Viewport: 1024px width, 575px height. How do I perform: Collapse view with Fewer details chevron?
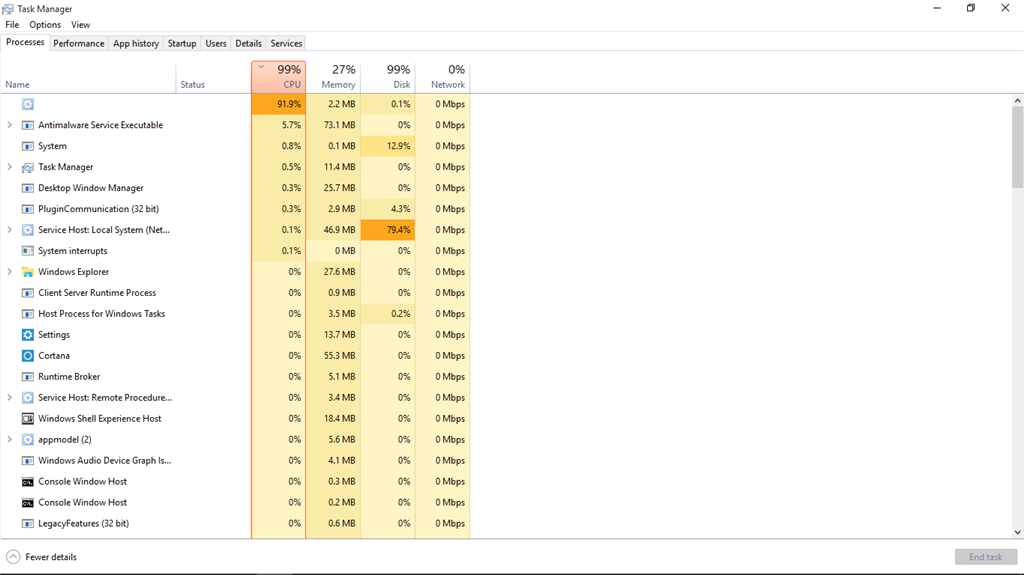click(13, 557)
